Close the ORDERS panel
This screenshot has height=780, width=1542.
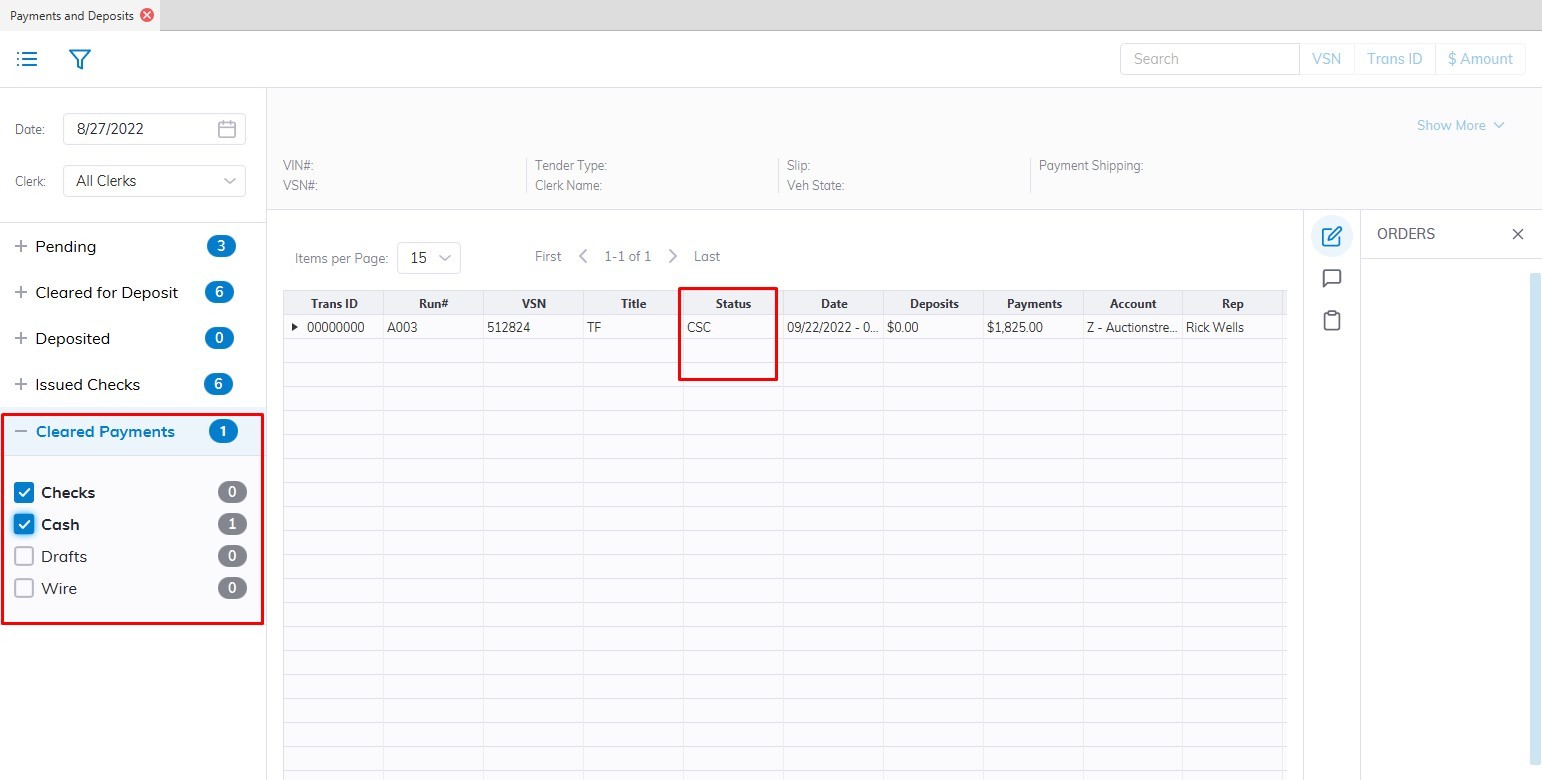[x=1517, y=234]
